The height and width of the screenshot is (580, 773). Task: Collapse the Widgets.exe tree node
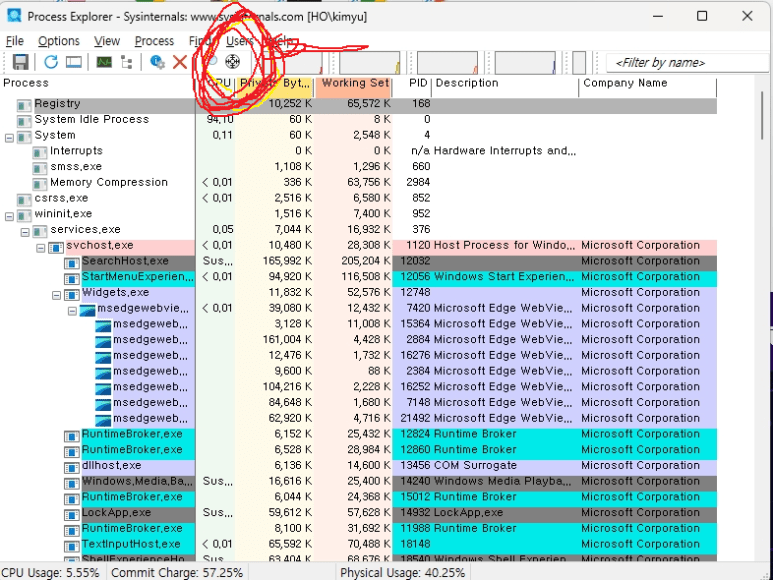tap(57, 295)
